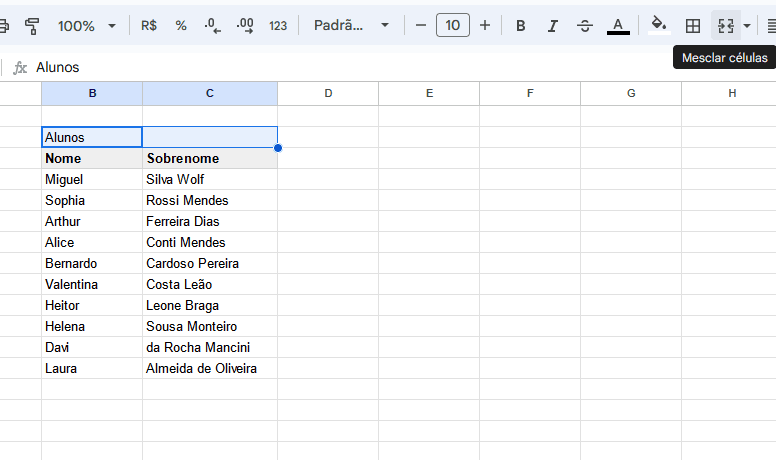Open the borders tool
This screenshot has height=460, width=776.
(692, 25)
